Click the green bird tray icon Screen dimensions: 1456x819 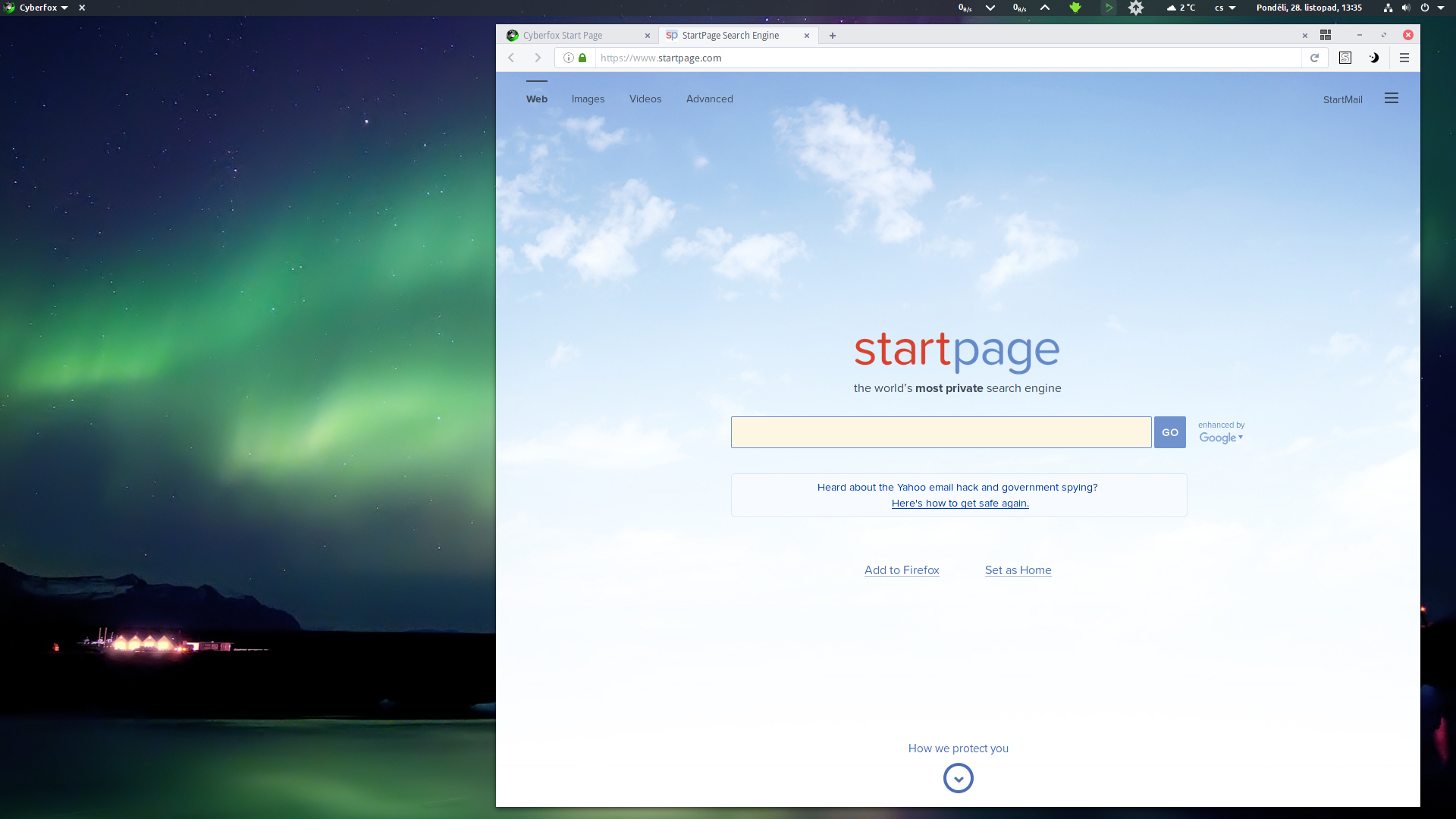click(1075, 8)
